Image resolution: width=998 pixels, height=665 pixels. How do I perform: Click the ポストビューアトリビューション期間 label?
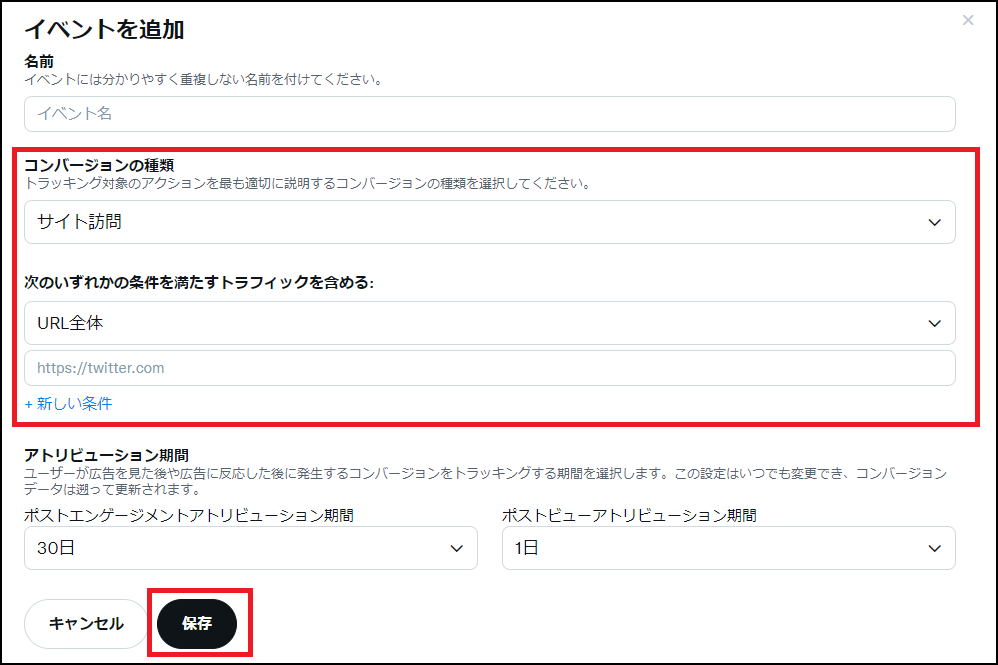[629, 515]
